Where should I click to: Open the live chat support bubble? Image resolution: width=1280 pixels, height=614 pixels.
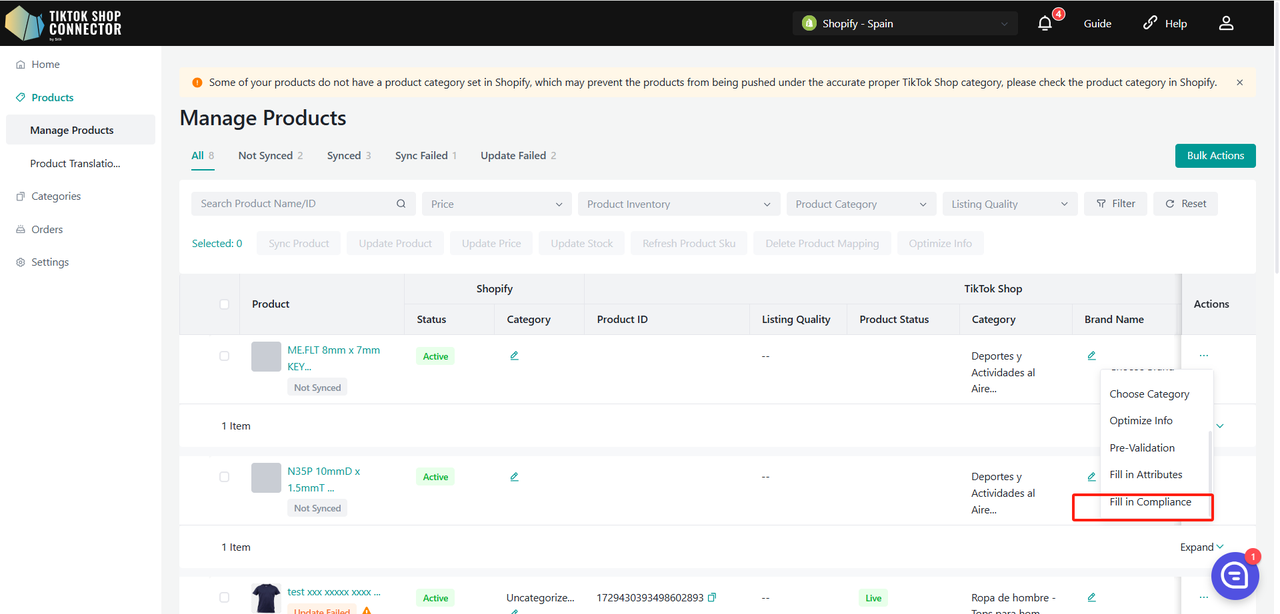point(1234,575)
